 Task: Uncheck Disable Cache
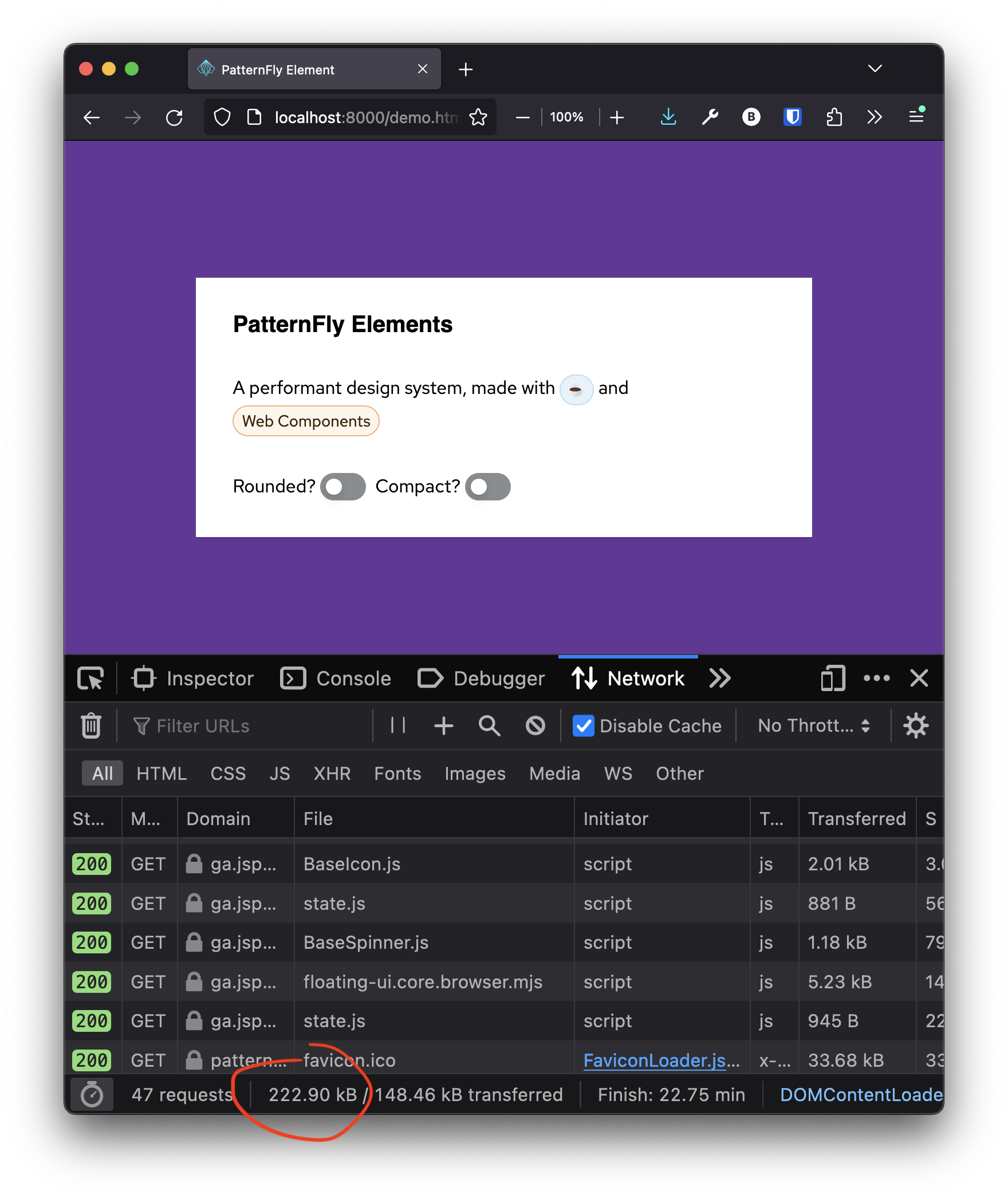coord(583,725)
